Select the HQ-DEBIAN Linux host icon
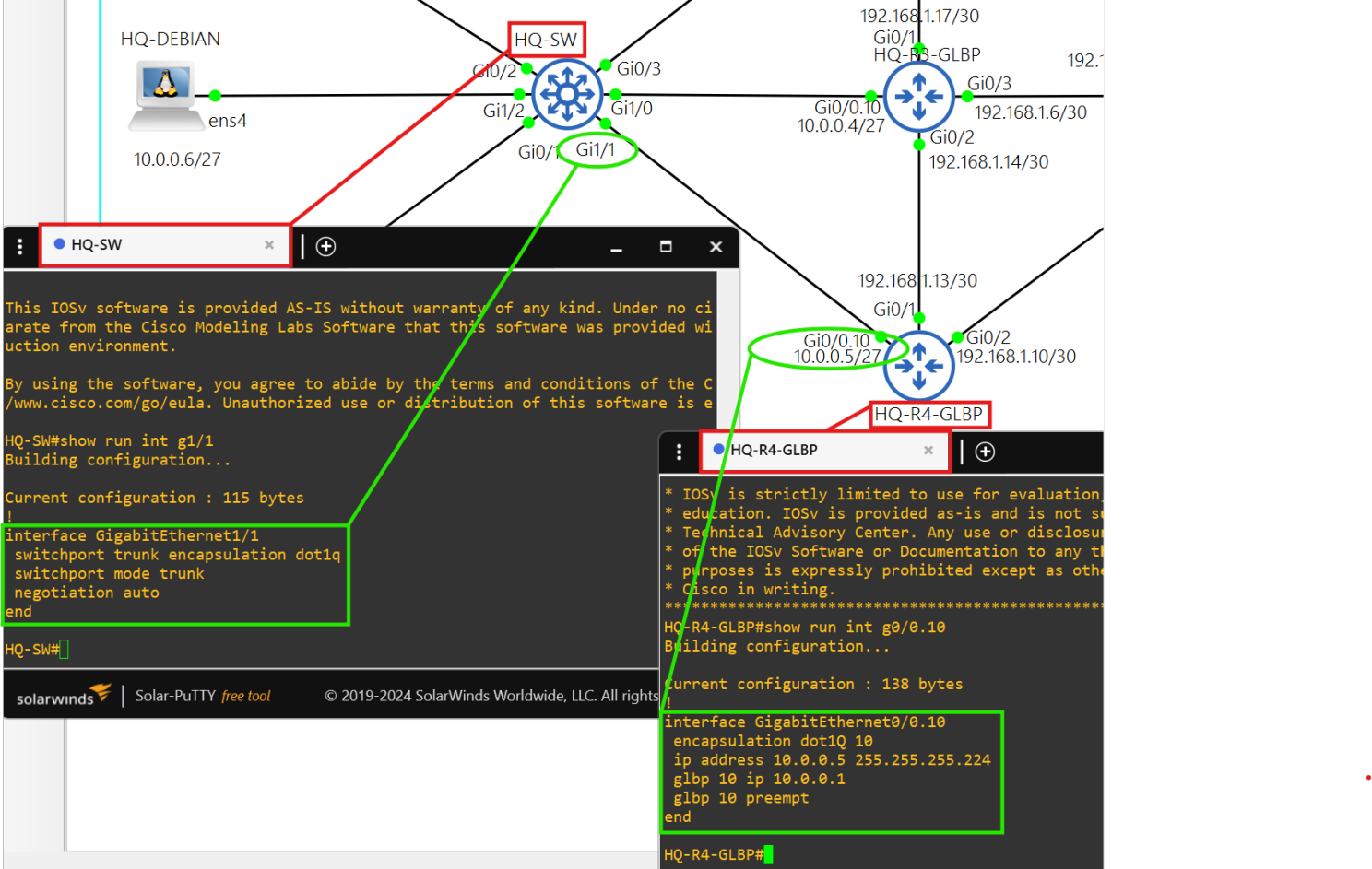The image size is (1372, 869). pos(165,95)
